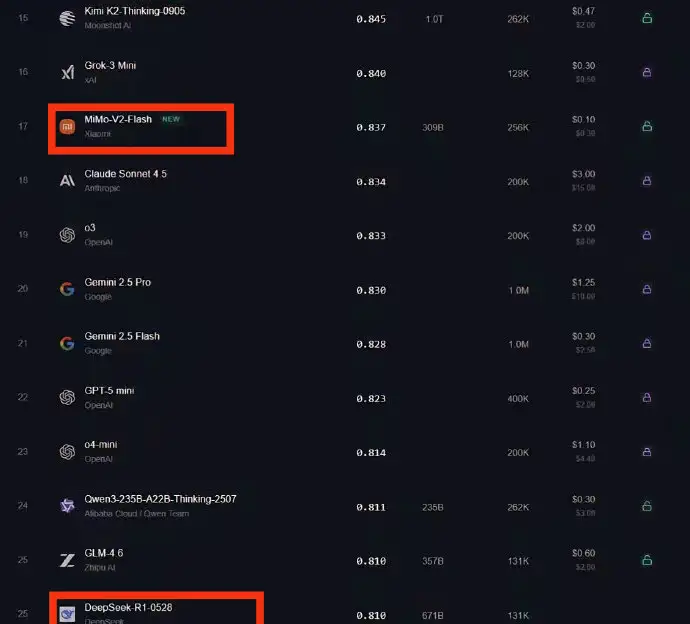Open the GPT-5 mini model entry
690x624 pixels.
(110, 391)
